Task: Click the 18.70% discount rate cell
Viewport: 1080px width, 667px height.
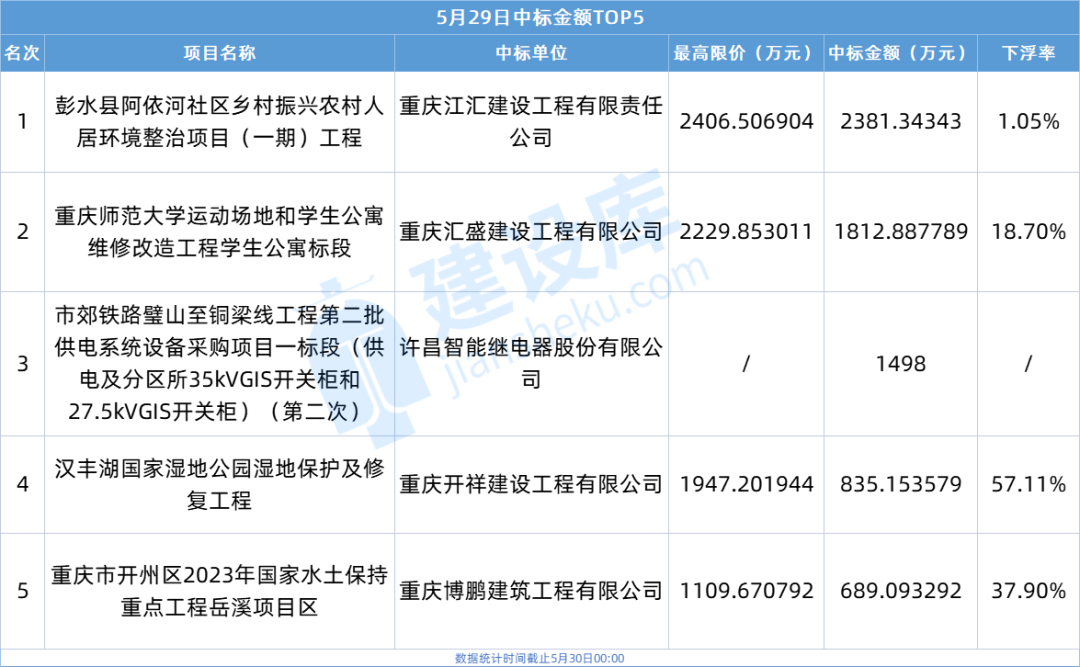Action: [1028, 231]
